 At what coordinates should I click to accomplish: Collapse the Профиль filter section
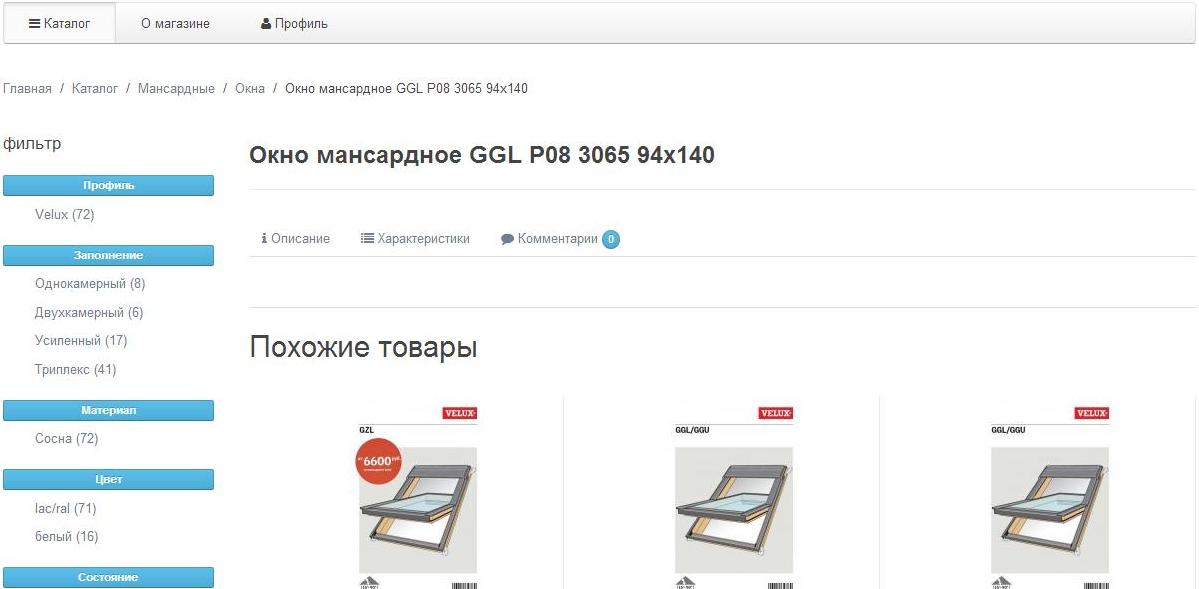point(109,185)
